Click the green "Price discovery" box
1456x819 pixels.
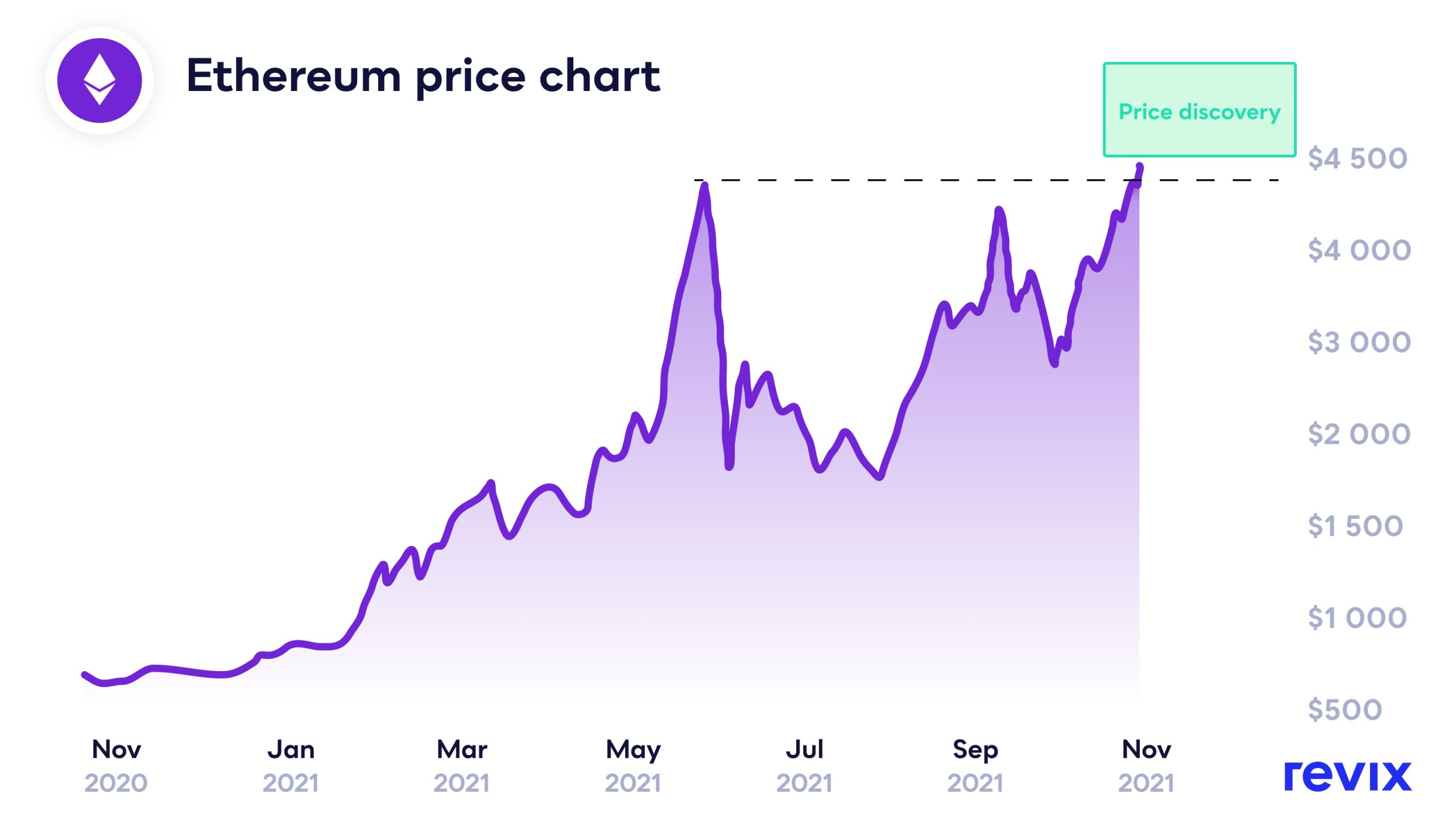pyautogui.click(x=1199, y=110)
